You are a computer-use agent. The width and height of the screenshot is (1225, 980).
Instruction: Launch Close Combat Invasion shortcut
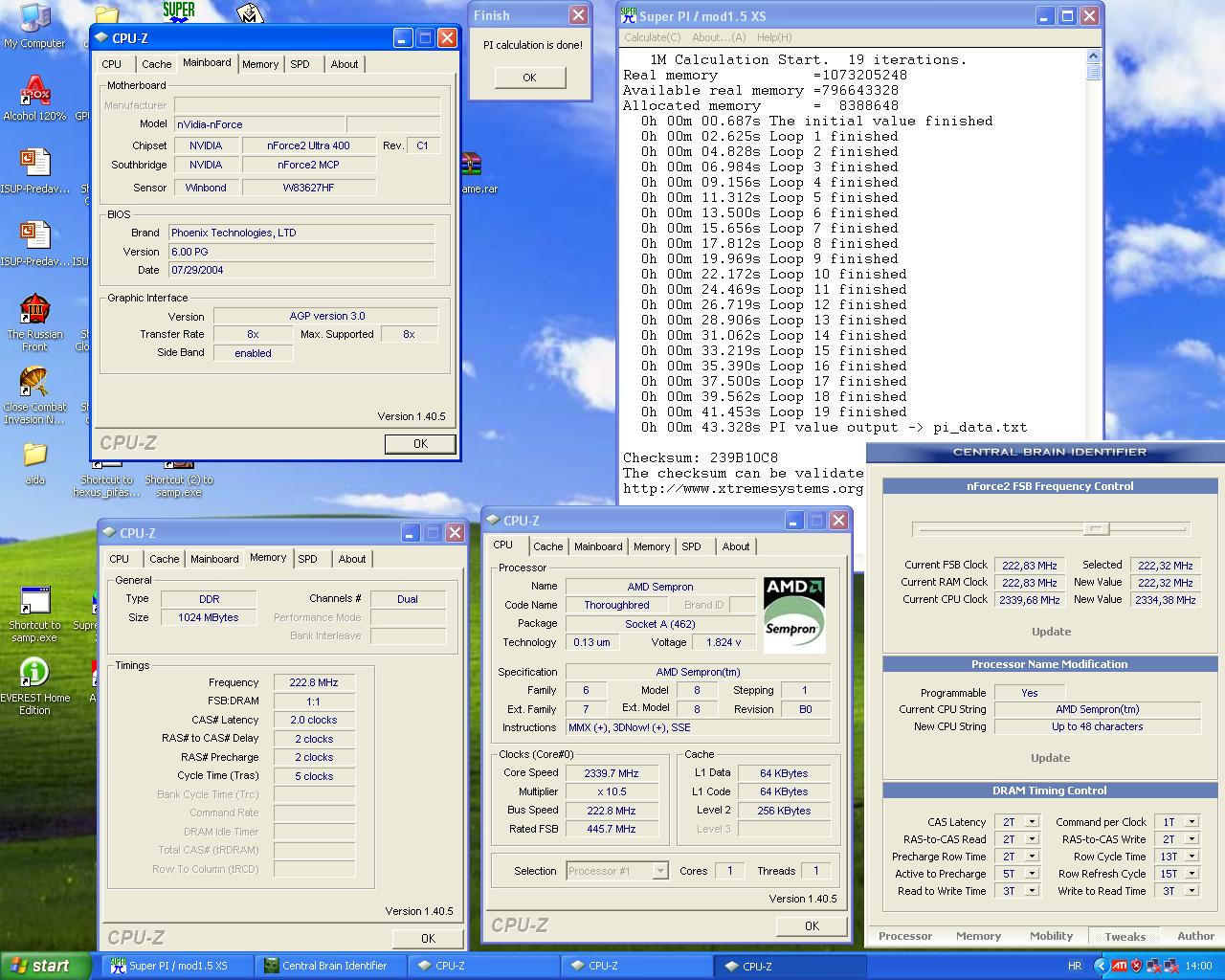(34, 395)
